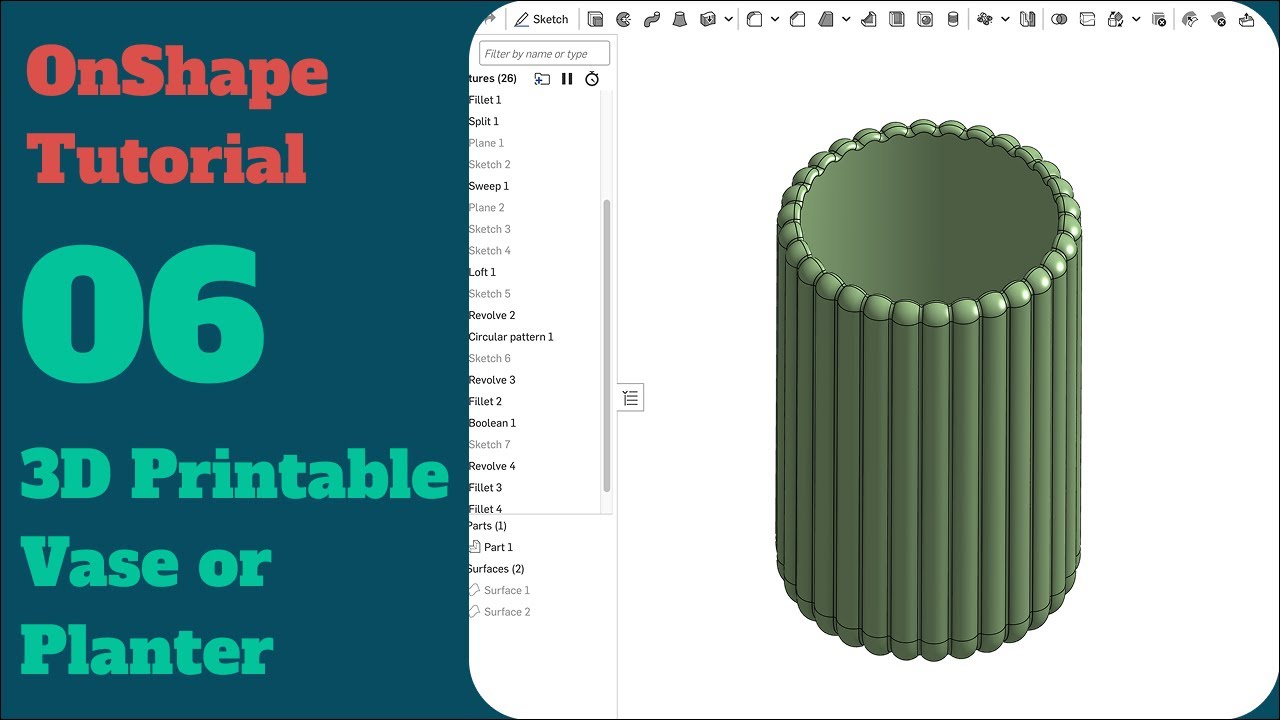Select the Delete part tool
1280x720 pixels.
pyautogui.click(x=1159, y=19)
